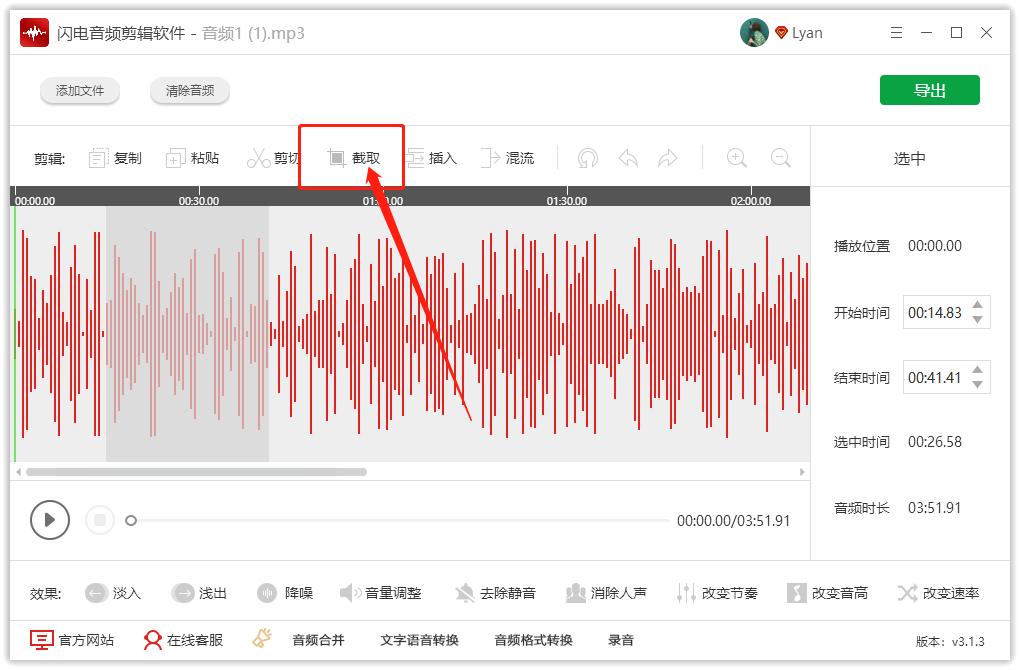Click the undo arrow icon
Image resolution: width=1020 pixels, height=670 pixels.
click(628, 157)
